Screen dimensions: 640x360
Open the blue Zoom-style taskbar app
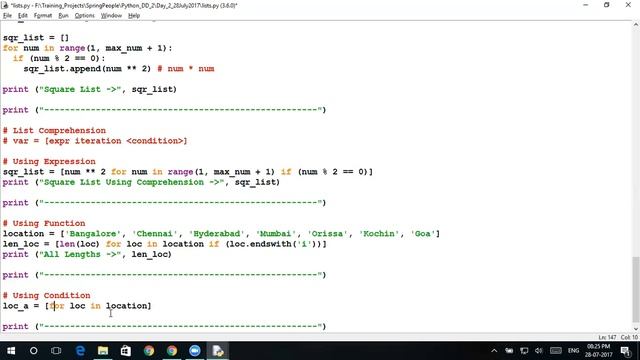195,351
